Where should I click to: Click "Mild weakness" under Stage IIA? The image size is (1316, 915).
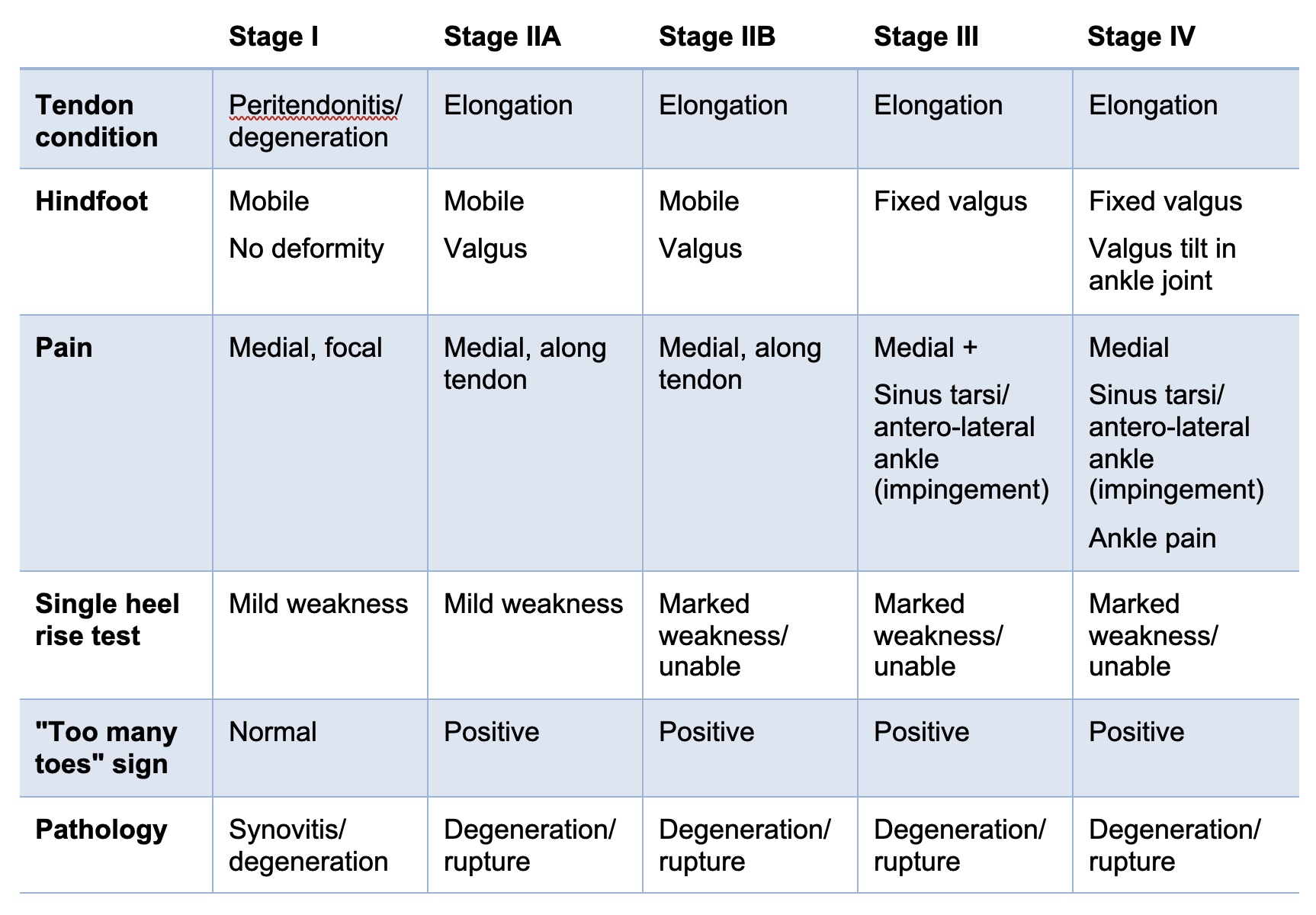pos(533,604)
